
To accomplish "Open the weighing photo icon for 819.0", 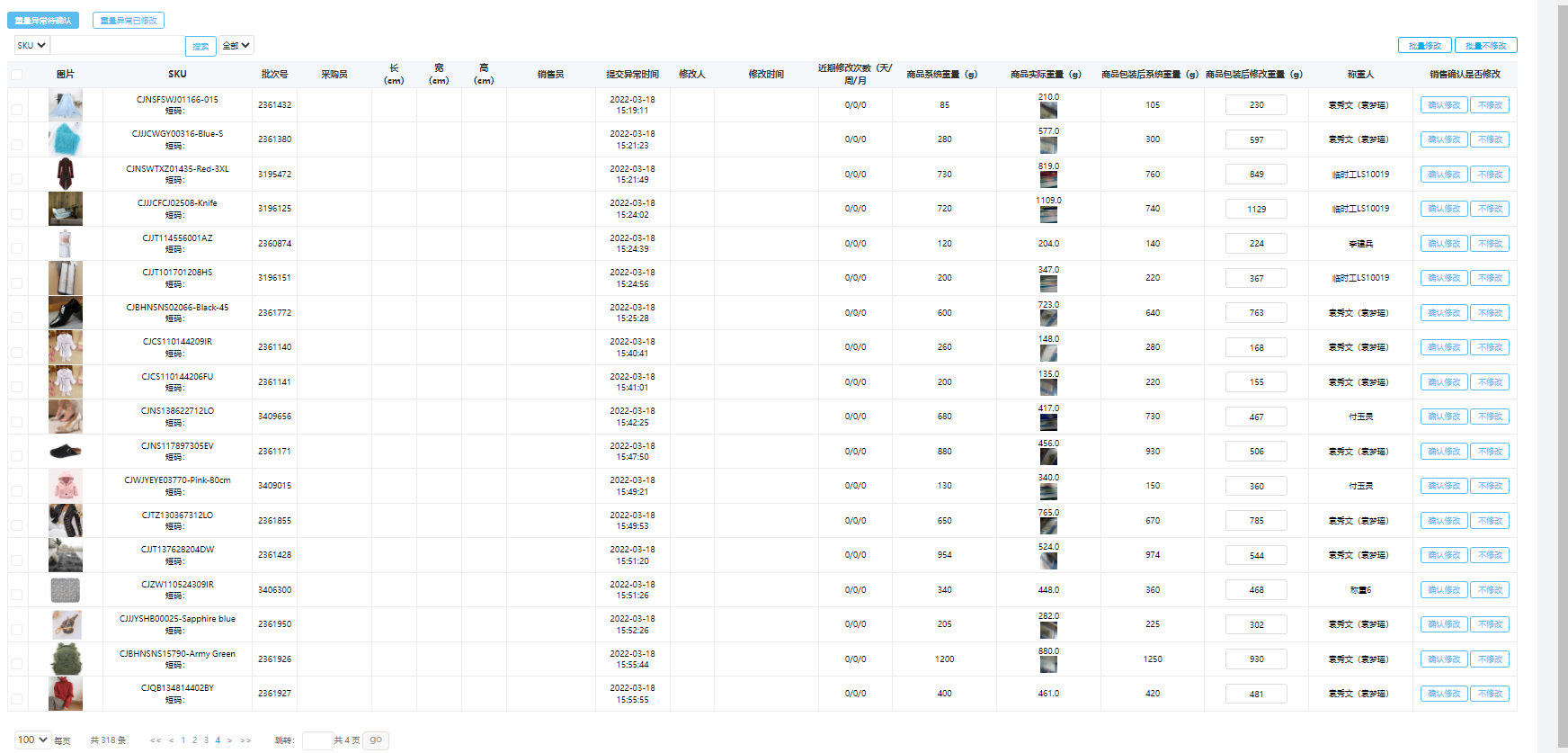I will [x=1048, y=180].
